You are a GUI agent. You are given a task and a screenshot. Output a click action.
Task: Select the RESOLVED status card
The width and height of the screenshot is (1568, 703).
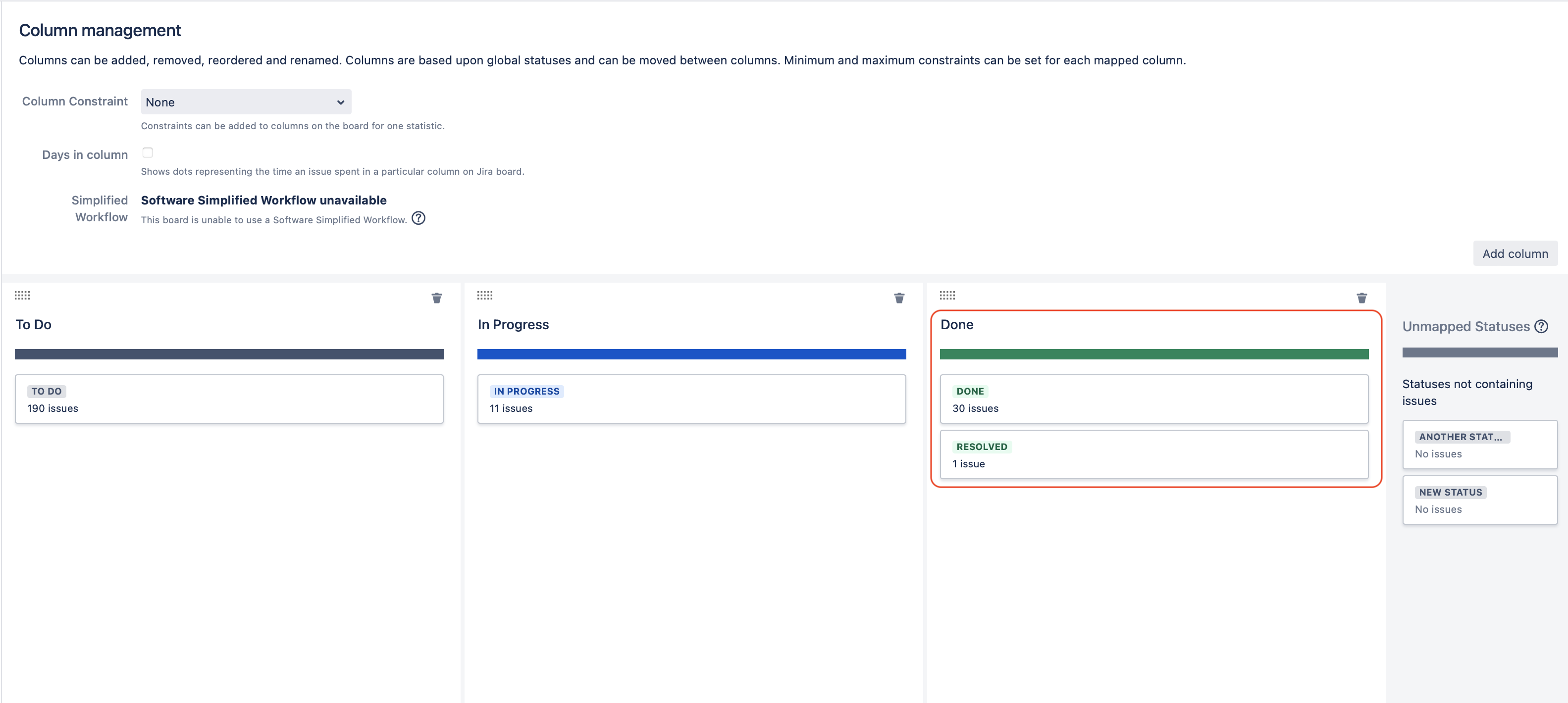click(x=1153, y=454)
